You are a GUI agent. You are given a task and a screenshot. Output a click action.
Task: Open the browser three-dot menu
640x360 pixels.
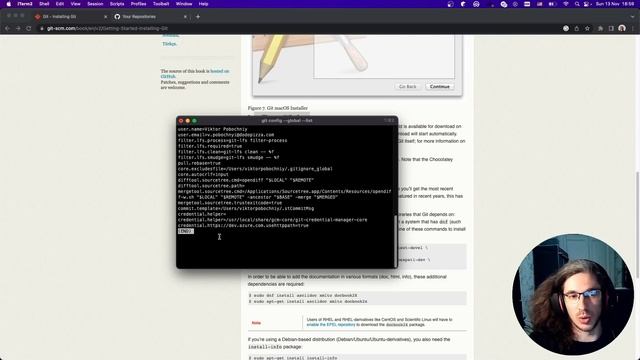pos(633,29)
